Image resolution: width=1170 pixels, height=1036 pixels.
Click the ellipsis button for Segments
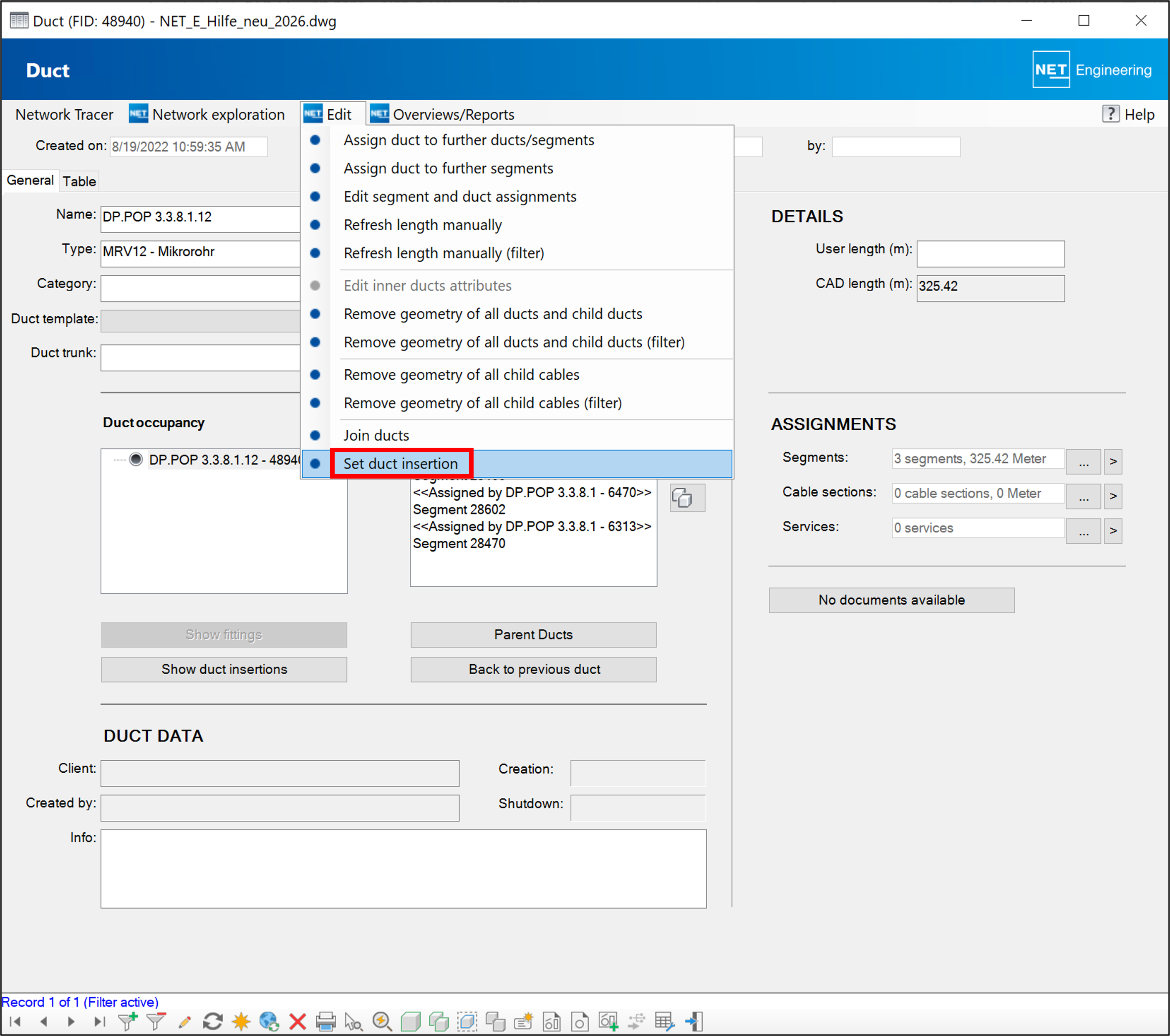[x=1083, y=461]
